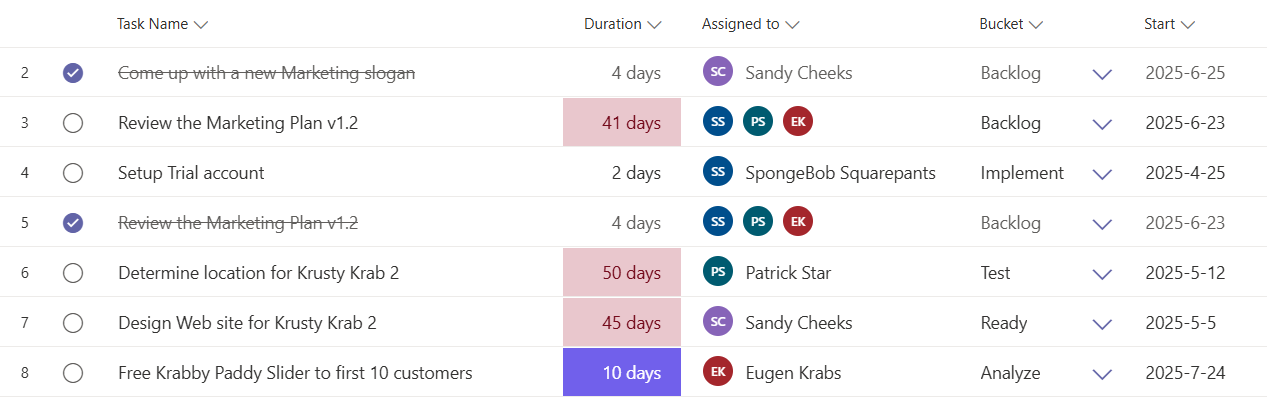This screenshot has width=1267, height=401.
Task: Mark Free Krabby Paddy Slider task complete
Action: pyautogui.click(x=73, y=373)
